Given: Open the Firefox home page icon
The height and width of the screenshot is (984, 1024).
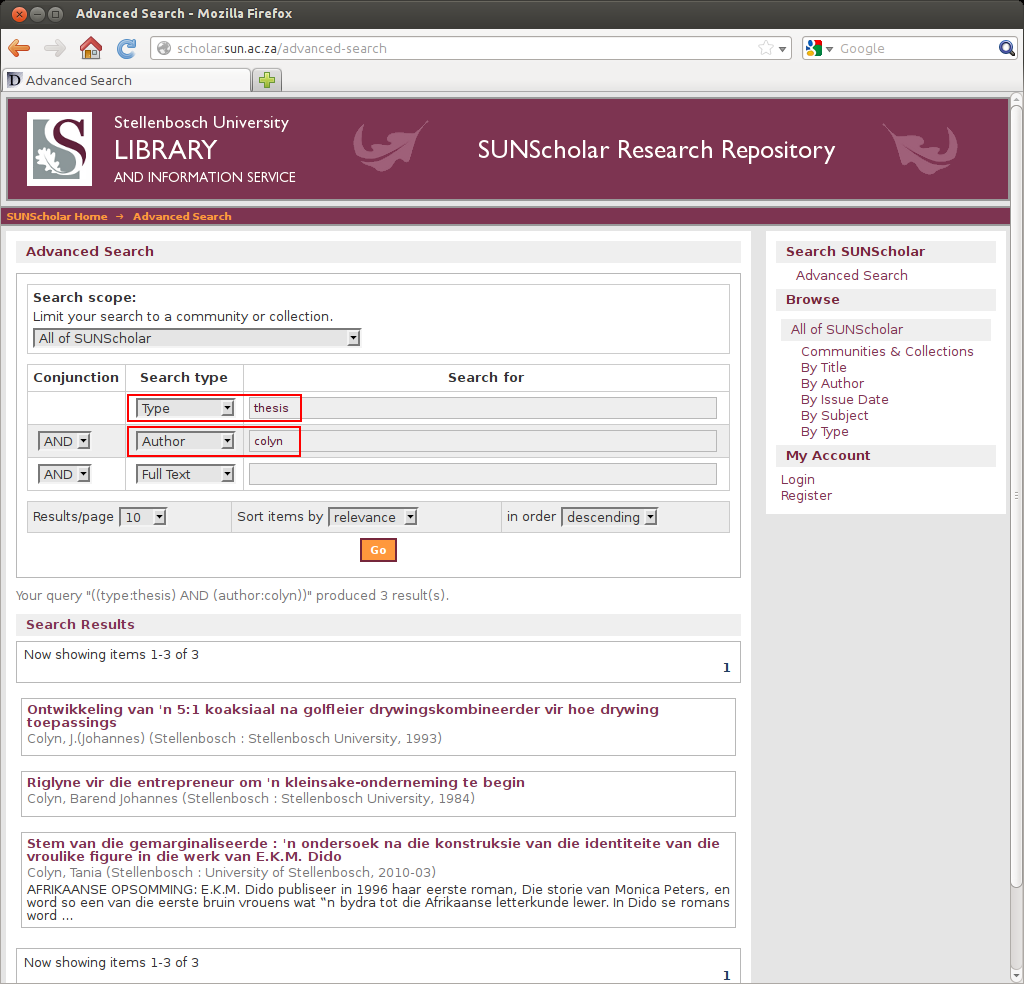Looking at the screenshot, I should pyautogui.click(x=91, y=48).
